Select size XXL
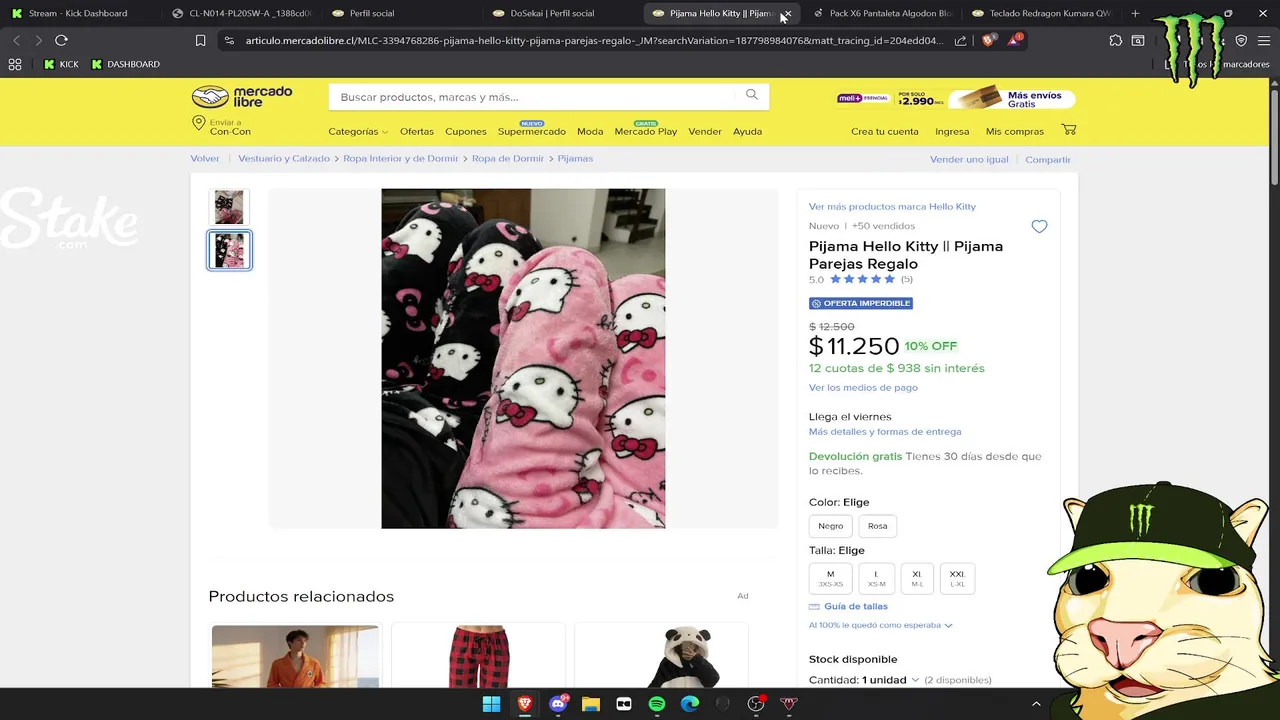This screenshot has height=720, width=1280. coord(957,578)
